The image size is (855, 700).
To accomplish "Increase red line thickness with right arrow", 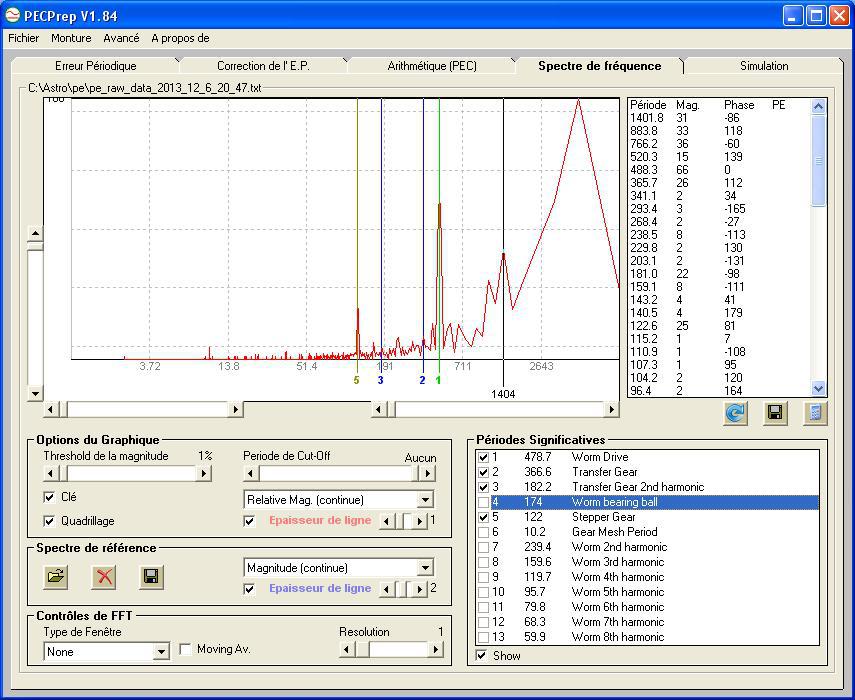I will point(419,521).
